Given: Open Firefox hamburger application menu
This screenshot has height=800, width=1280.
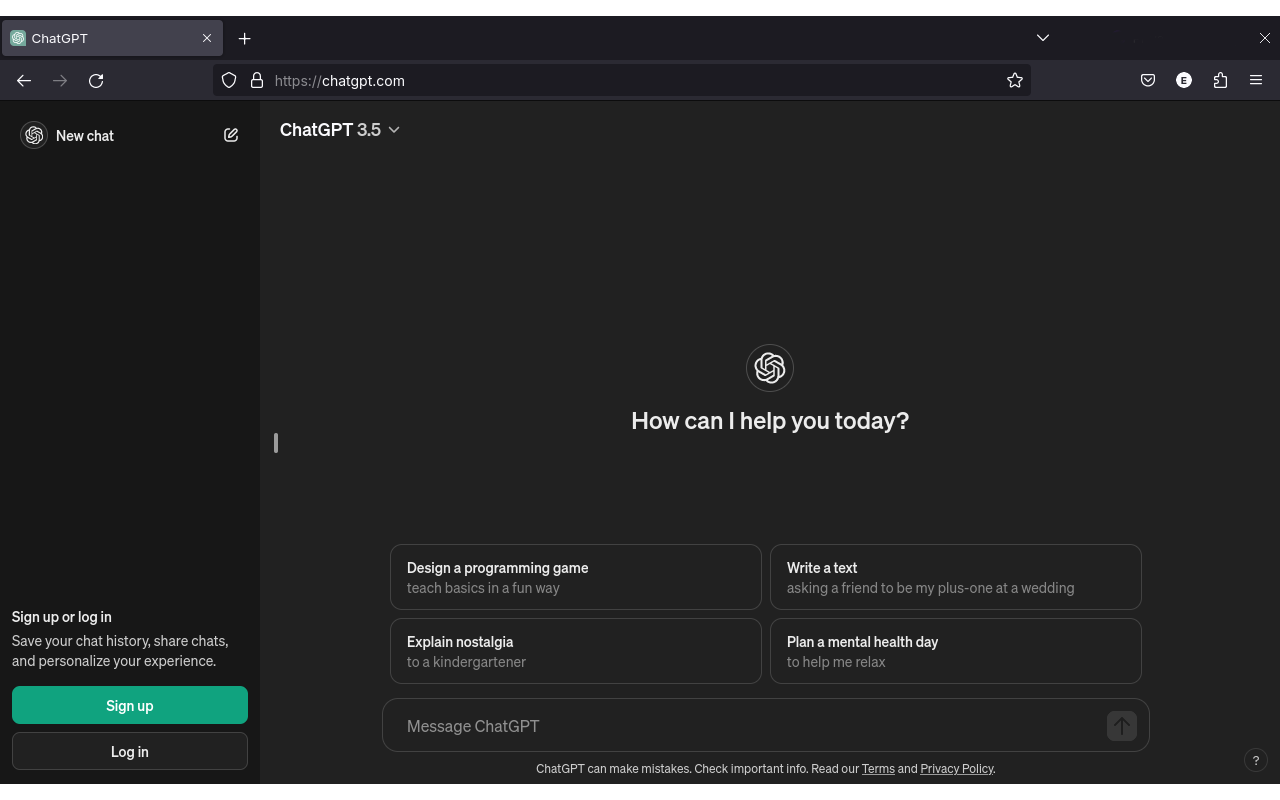Looking at the screenshot, I should (x=1256, y=81).
